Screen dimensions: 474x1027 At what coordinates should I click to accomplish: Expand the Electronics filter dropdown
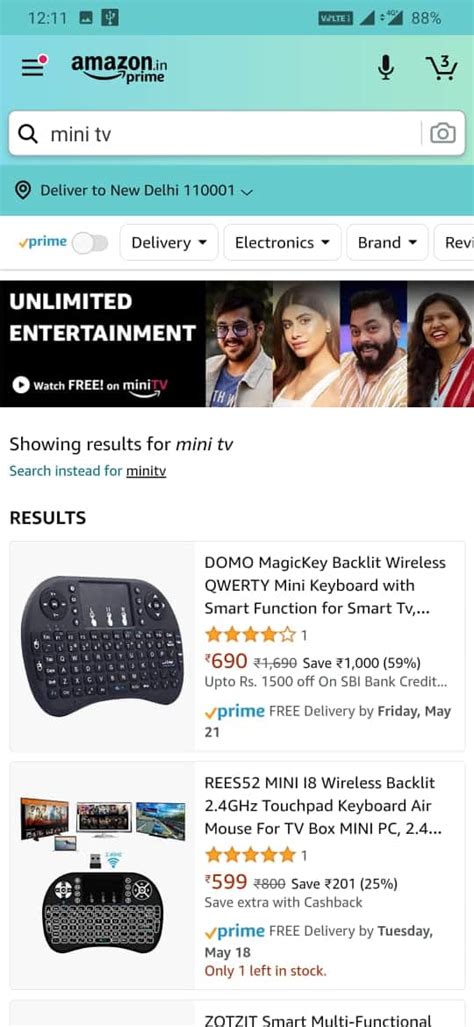[282, 243]
